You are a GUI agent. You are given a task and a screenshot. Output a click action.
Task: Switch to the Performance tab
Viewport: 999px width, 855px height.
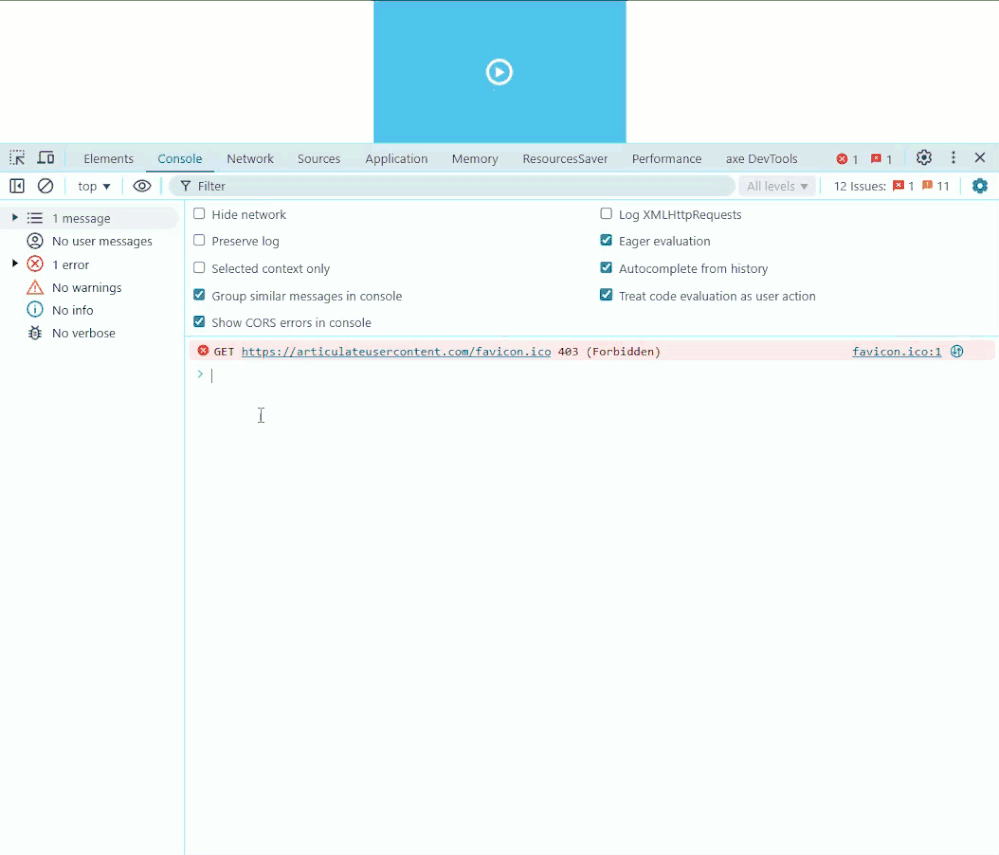point(666,159)
